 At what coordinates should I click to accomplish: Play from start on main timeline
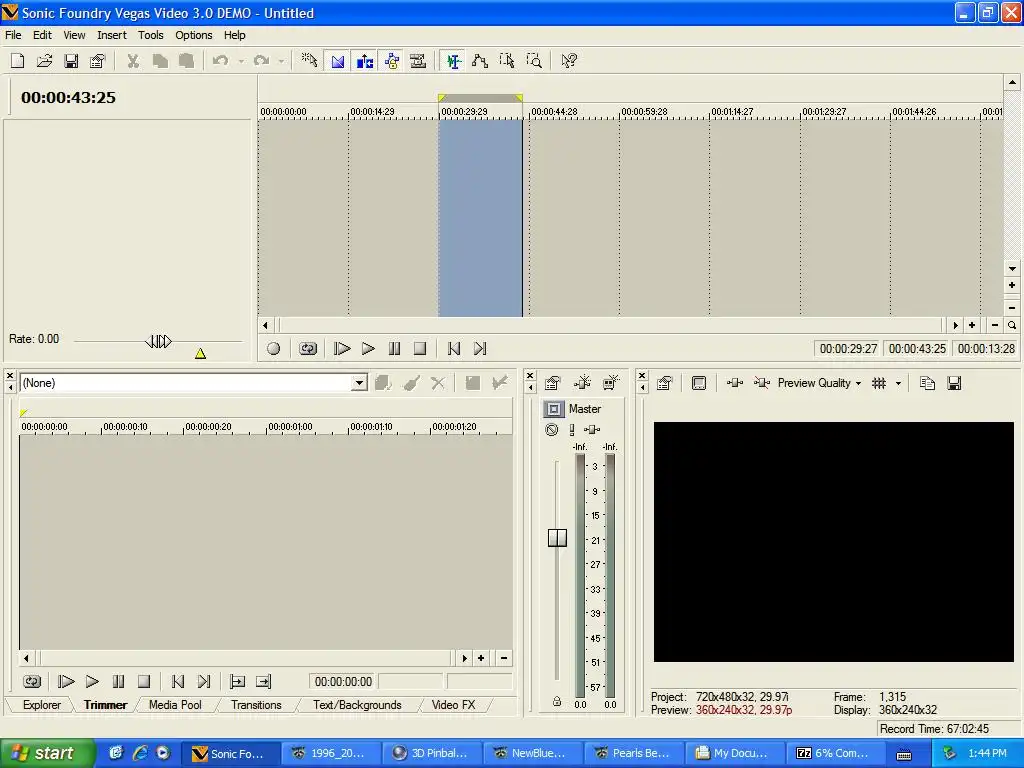[x=342, y=349]
